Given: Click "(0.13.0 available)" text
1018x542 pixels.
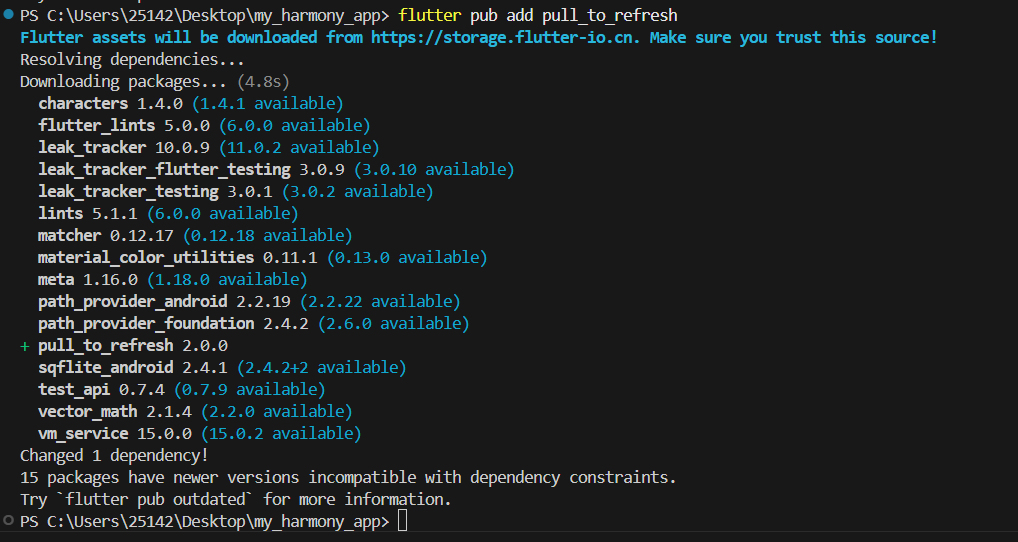Looking at the screenshot, I should (407, 258).
